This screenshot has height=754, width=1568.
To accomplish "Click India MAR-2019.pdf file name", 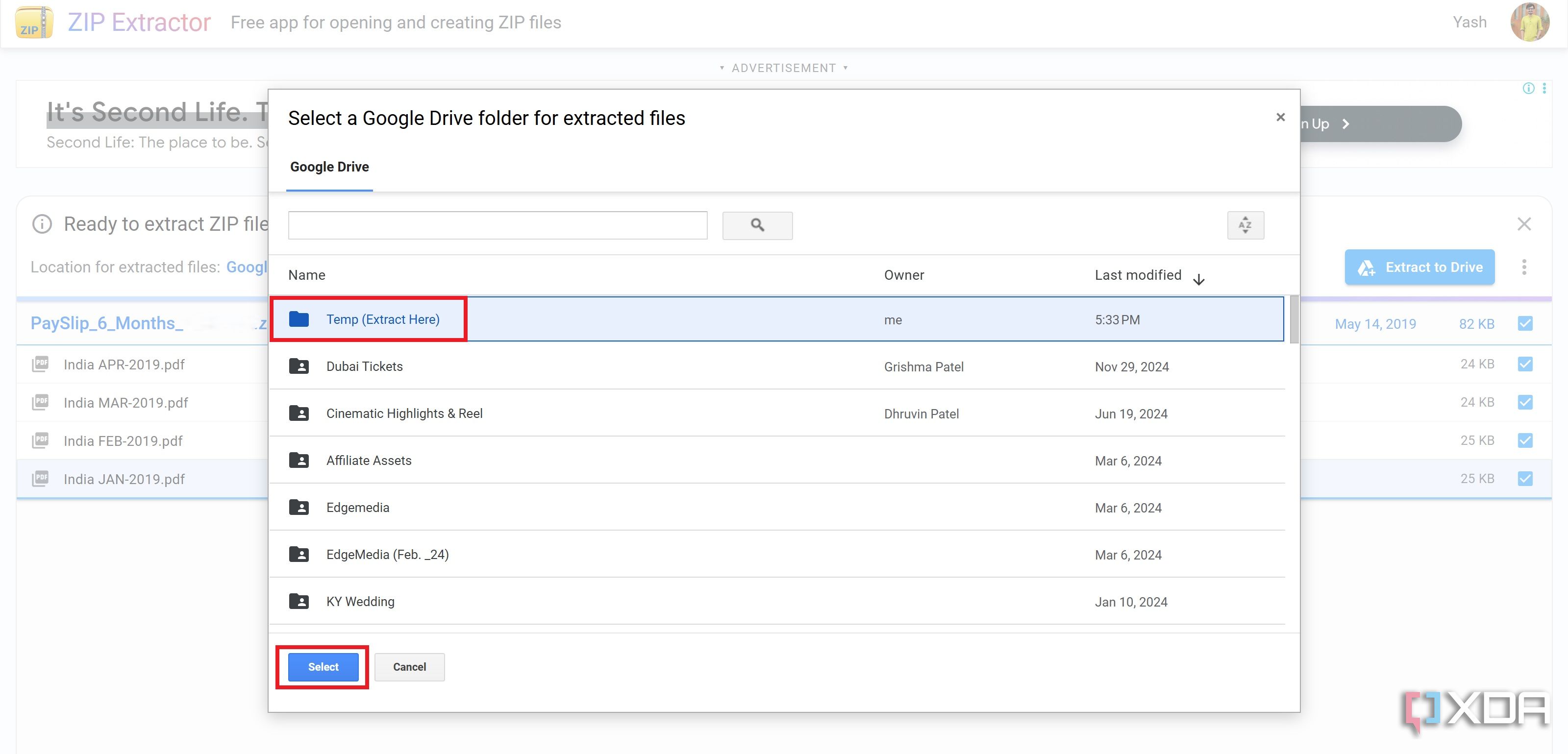I will [x=125, y=403].
